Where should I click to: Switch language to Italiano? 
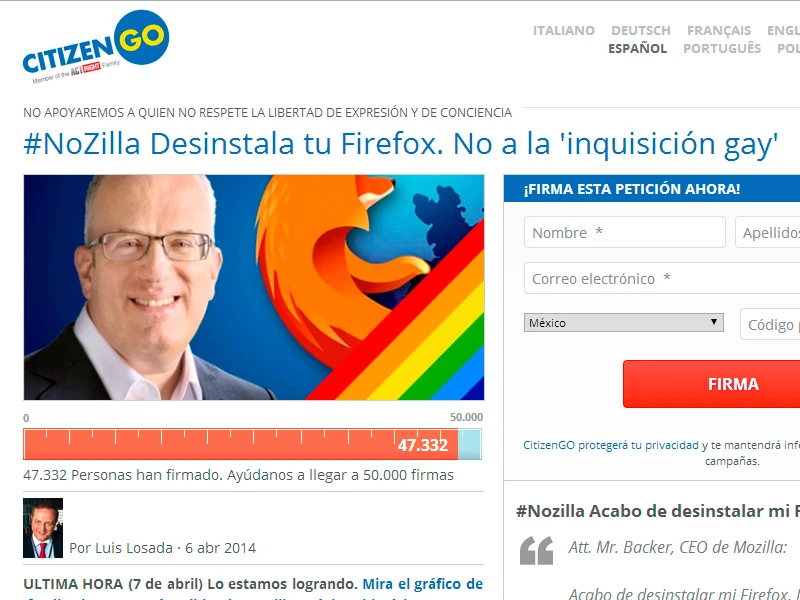click(x=564, y=31)
